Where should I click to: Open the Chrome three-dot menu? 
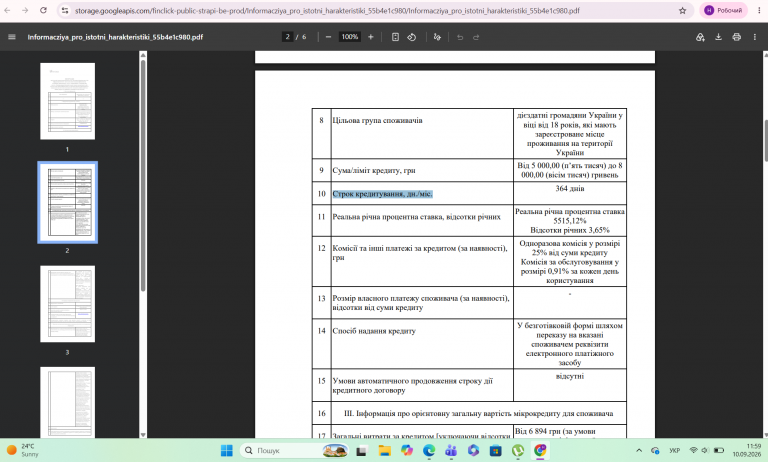point(757,10)
